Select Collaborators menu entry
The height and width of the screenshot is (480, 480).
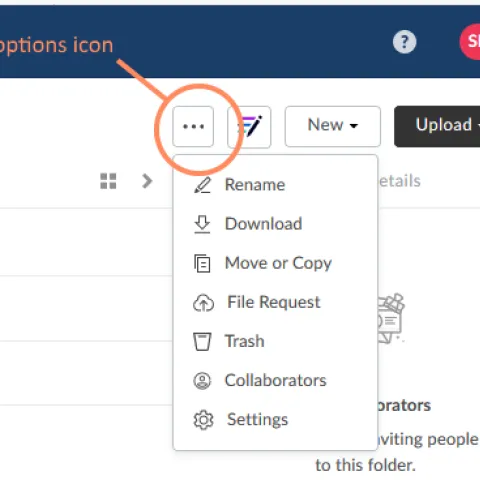(275, 381)
